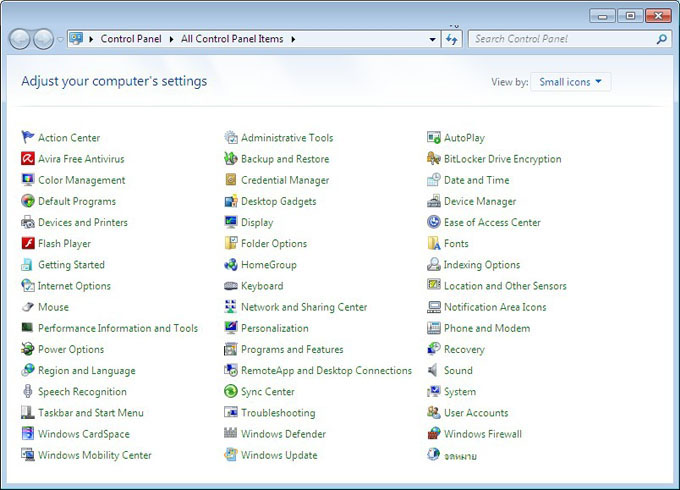Image resolution: width=680 pixels, height=490 pixels.
Task: Open Network and Sharing Center link
Action: coord(304,307)
